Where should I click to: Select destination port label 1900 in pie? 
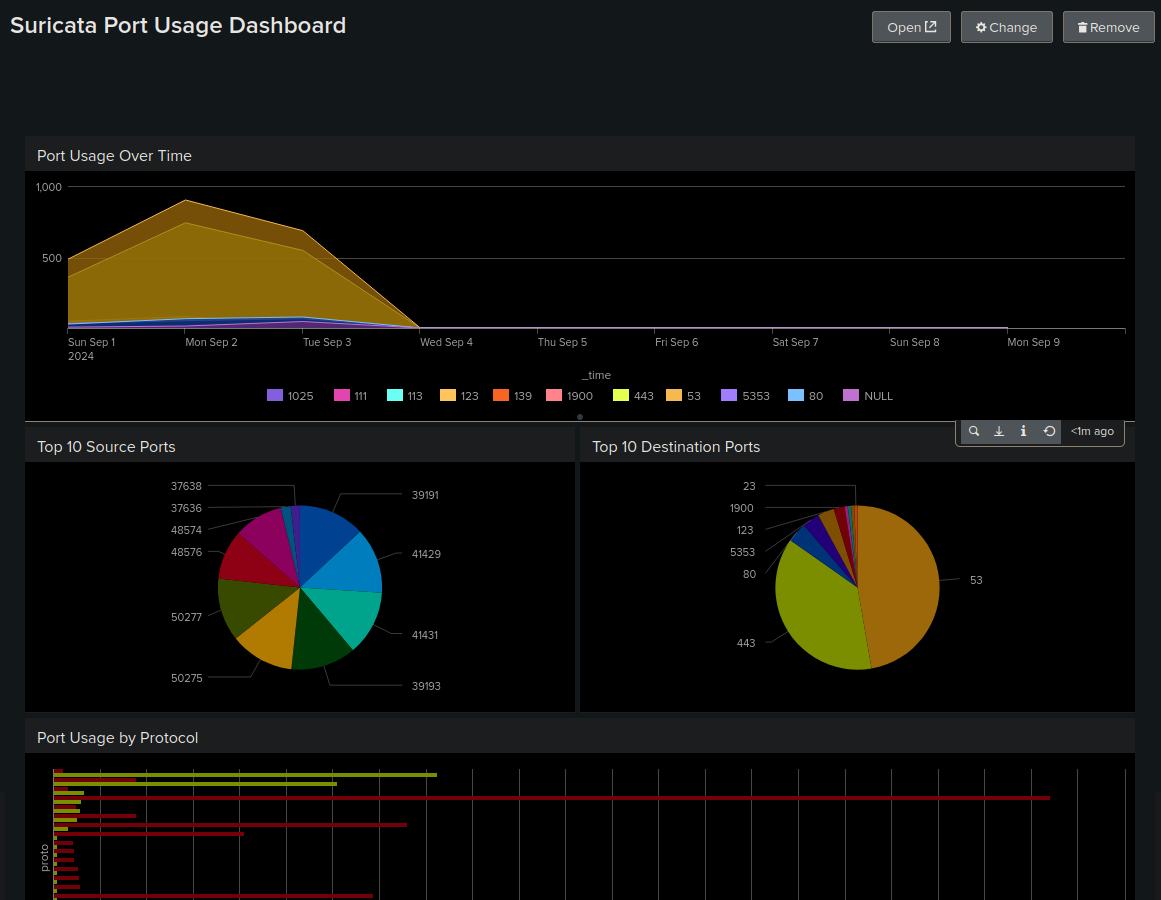[741, 508]
